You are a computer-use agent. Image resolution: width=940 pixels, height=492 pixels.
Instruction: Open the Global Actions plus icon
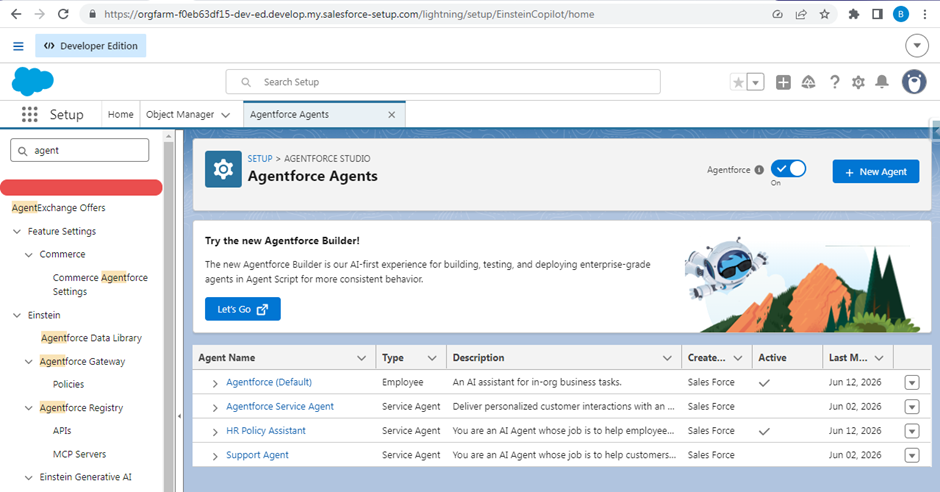(x=783, y=82)
